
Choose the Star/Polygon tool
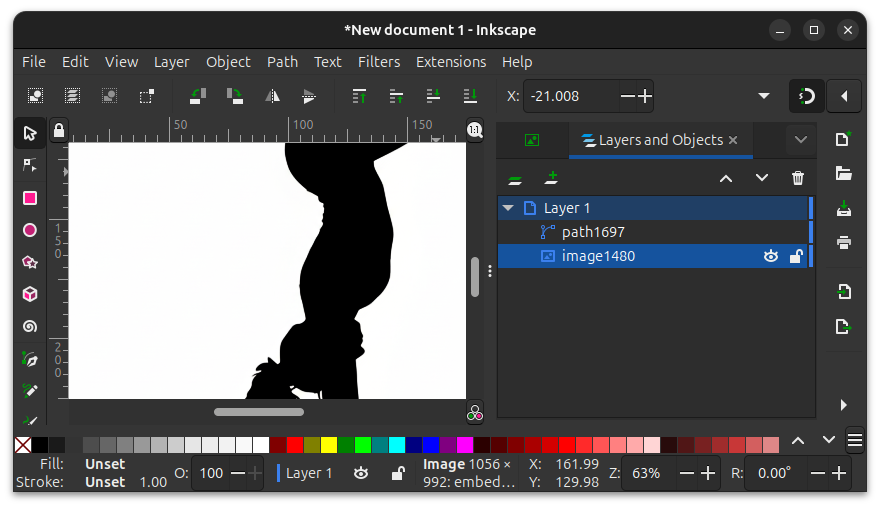tap(30, 262)
